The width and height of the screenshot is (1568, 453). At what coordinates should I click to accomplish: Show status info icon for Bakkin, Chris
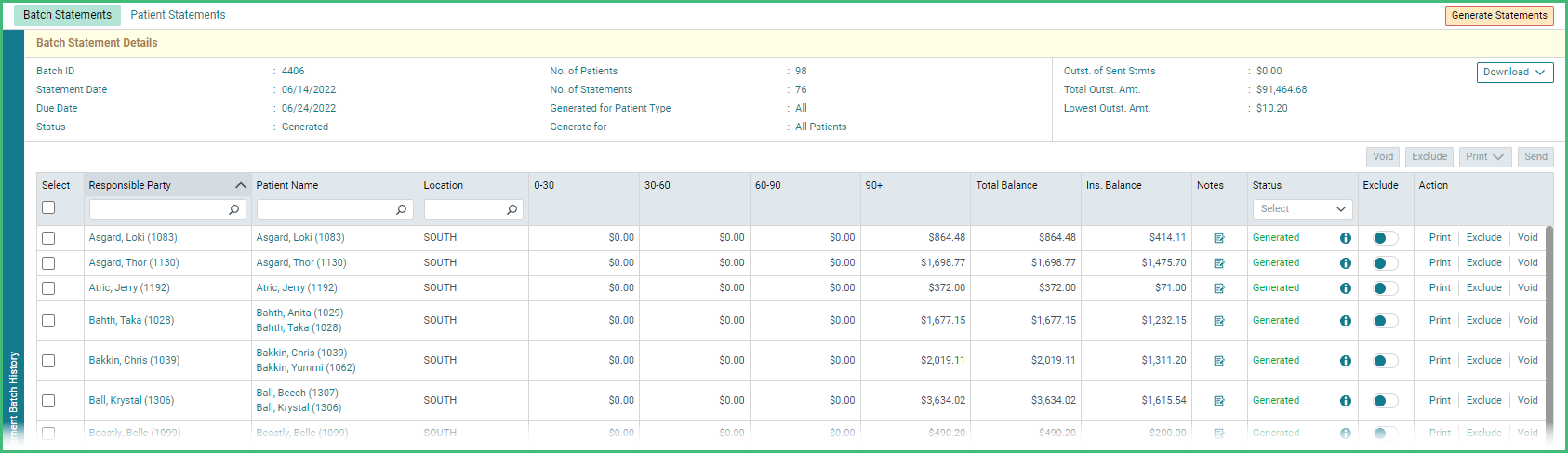[1345, 361]
